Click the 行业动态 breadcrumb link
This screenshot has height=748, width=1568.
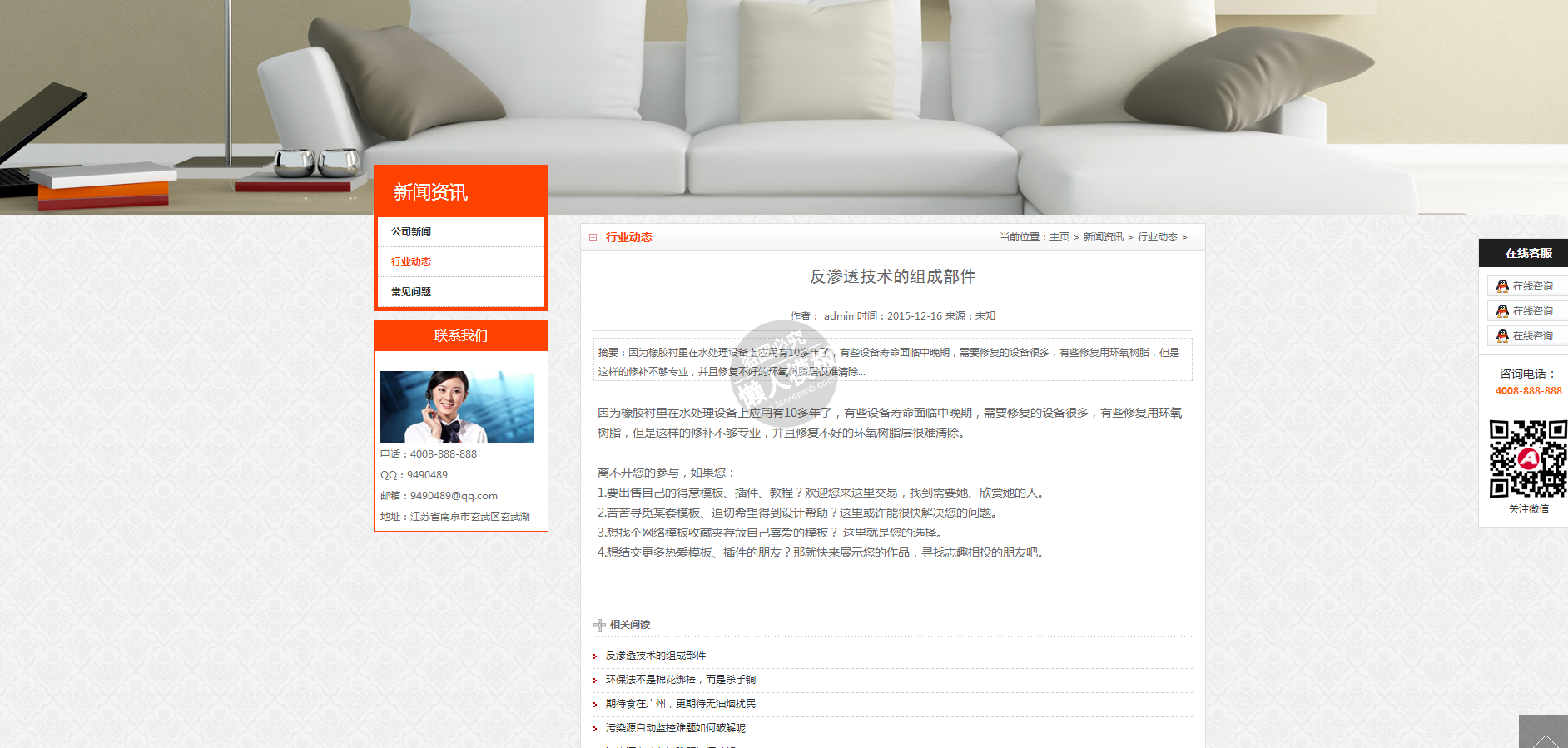1158,237
